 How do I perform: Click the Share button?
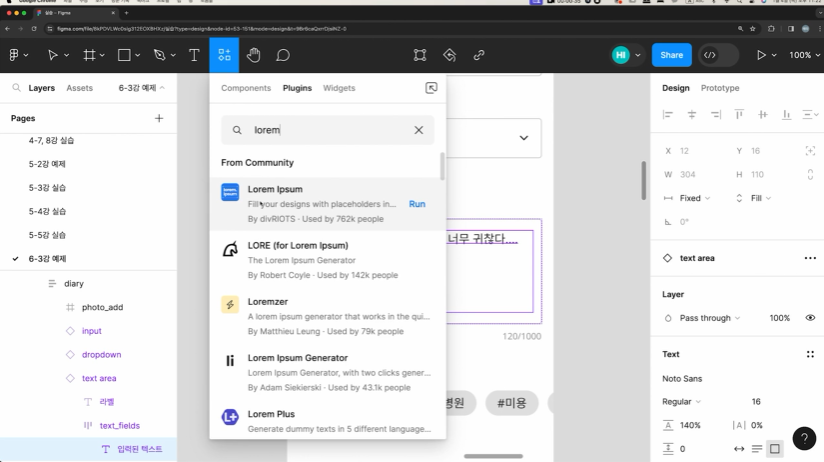coord(672,55)
